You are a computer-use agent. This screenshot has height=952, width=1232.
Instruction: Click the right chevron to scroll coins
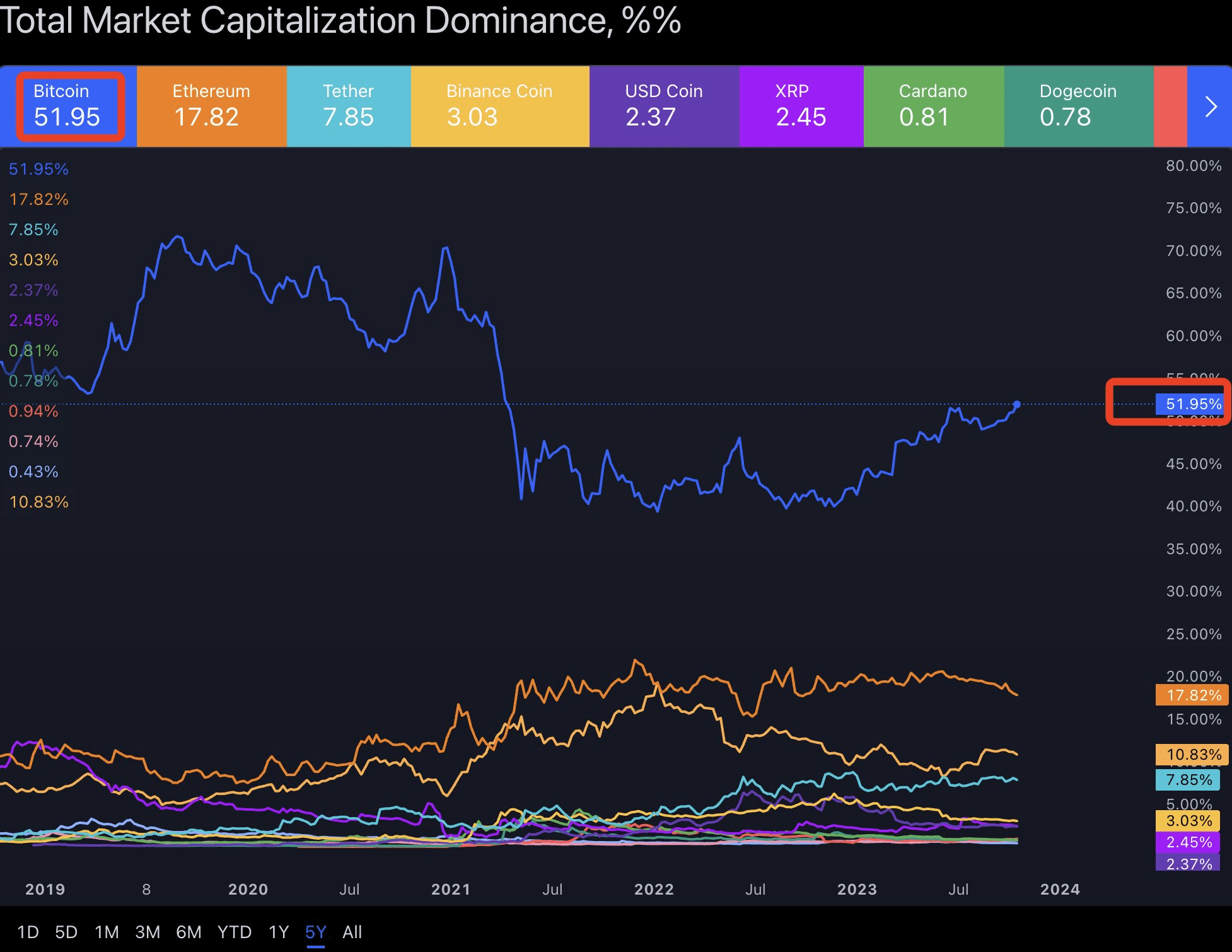tap(1210, 107)
